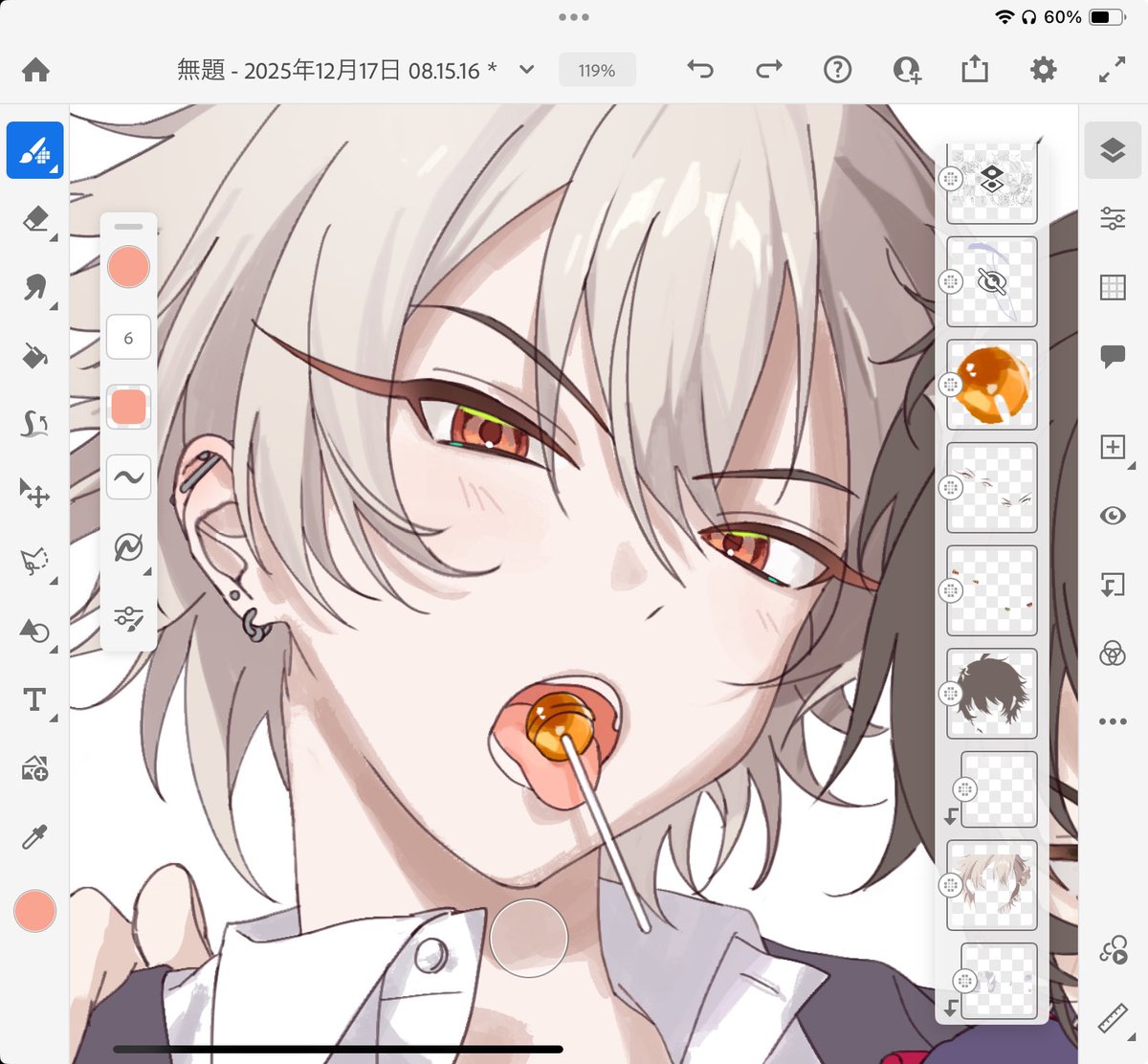Tap the battery 60% indicator
Screen dimensions: 1148x1064
(x=1083, y=17)
